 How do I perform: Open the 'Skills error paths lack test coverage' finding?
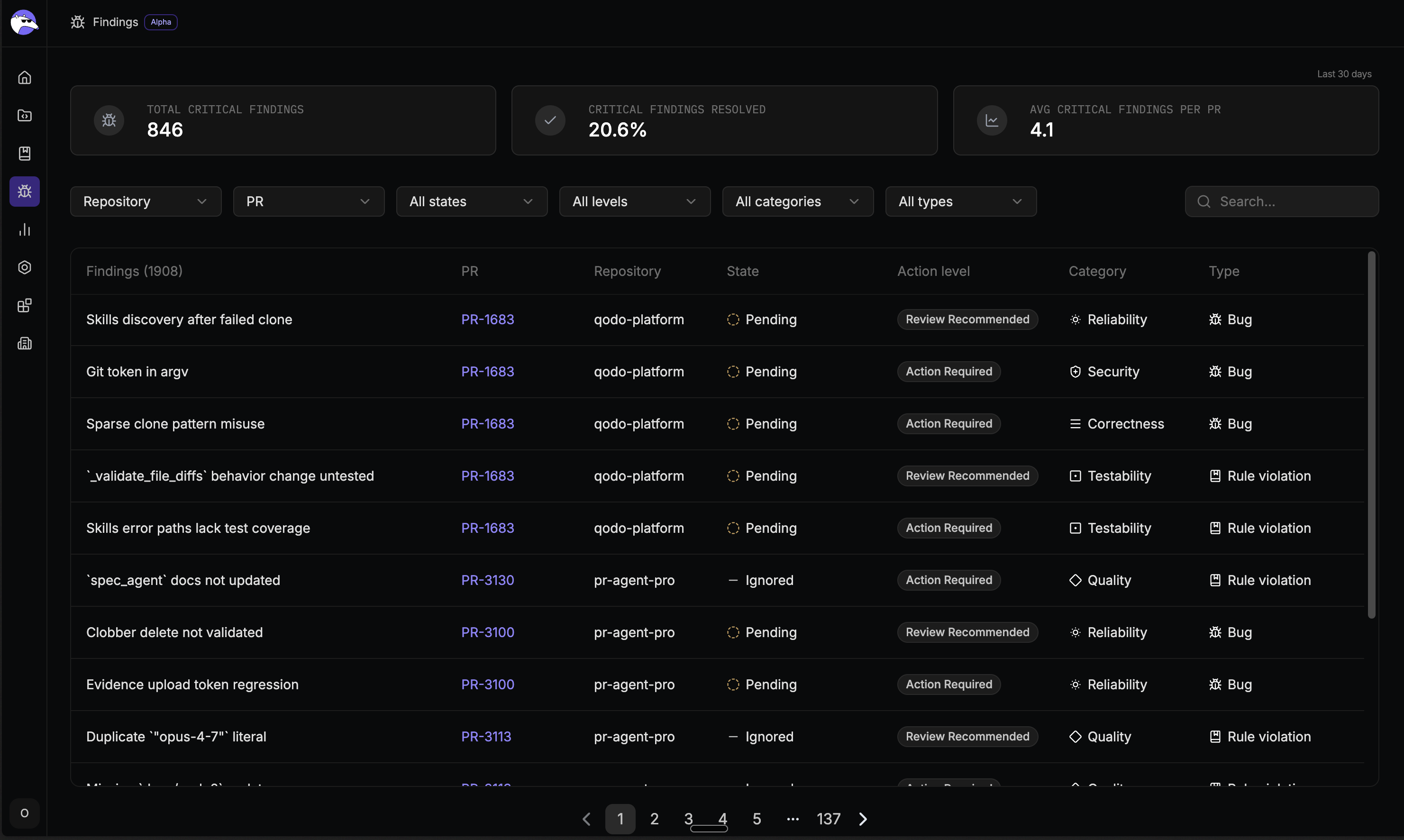point(198,528)
